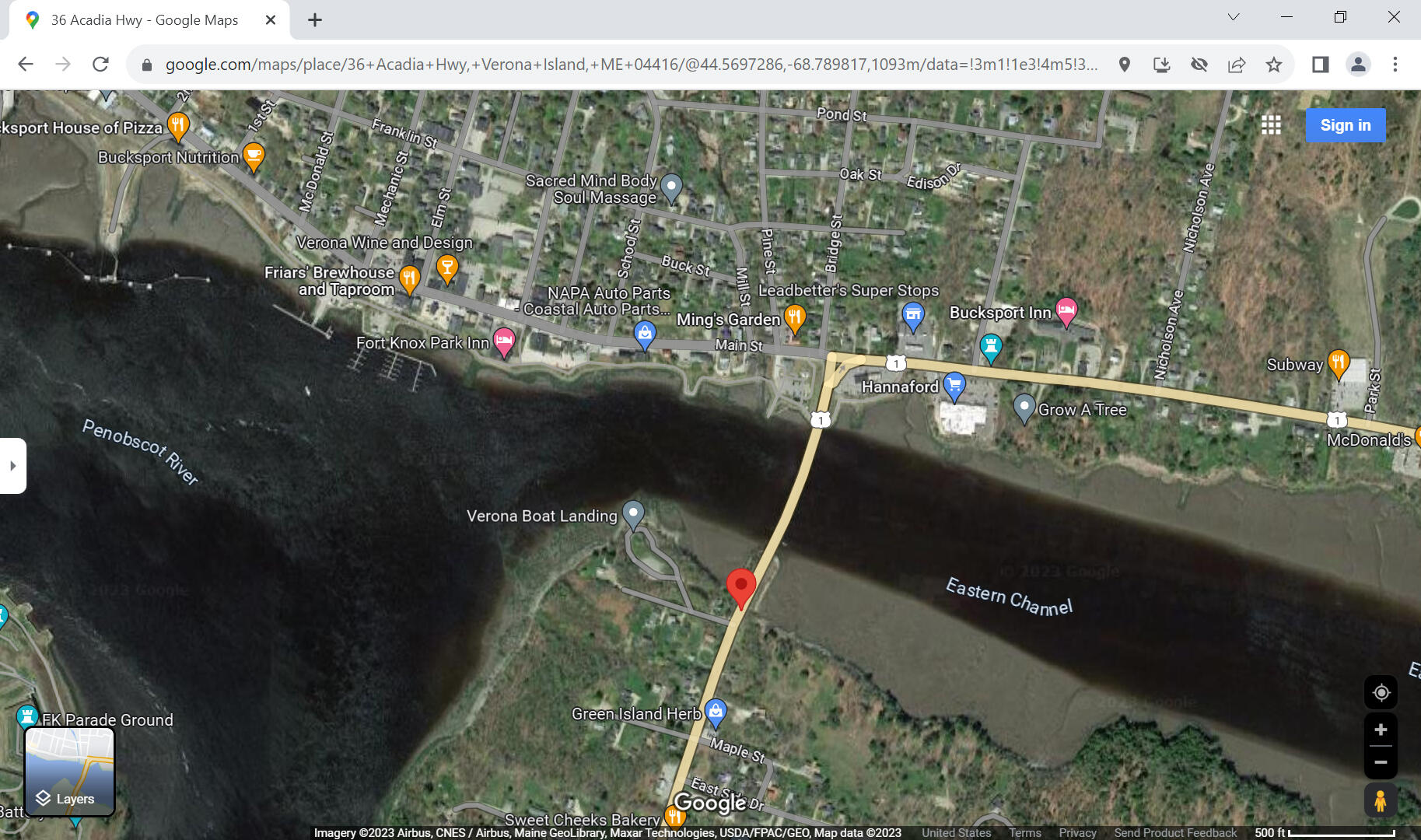
Task: Click the Subway restaurant icon
Action: (x=1338, y=361)
